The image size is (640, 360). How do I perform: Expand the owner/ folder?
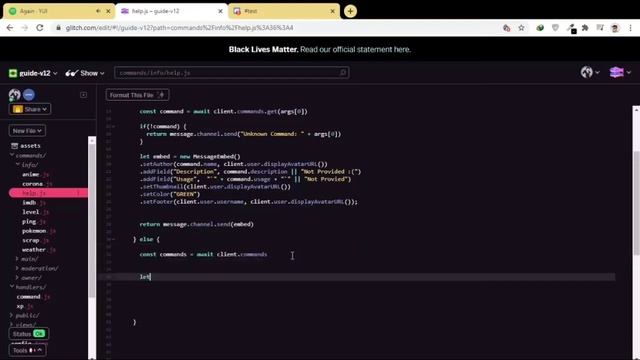point(29,278)
